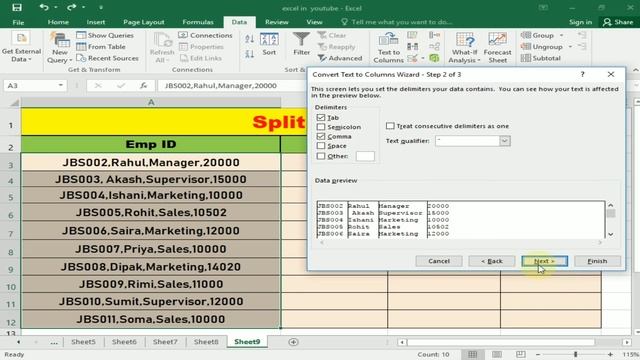The width and height of the screenshot is (640, 360).
Task: Open the Name Box dropdown
Action: 60,86
